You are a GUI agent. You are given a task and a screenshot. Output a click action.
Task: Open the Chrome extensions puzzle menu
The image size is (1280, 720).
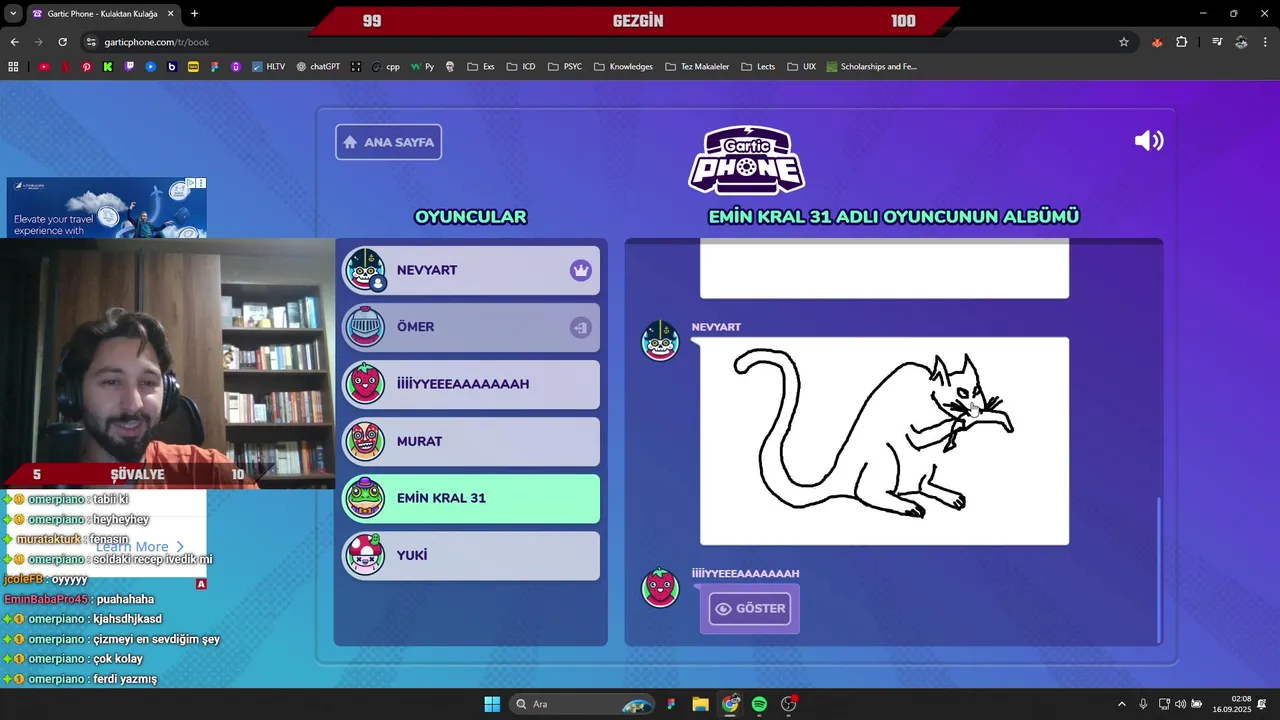point(1182,42)
